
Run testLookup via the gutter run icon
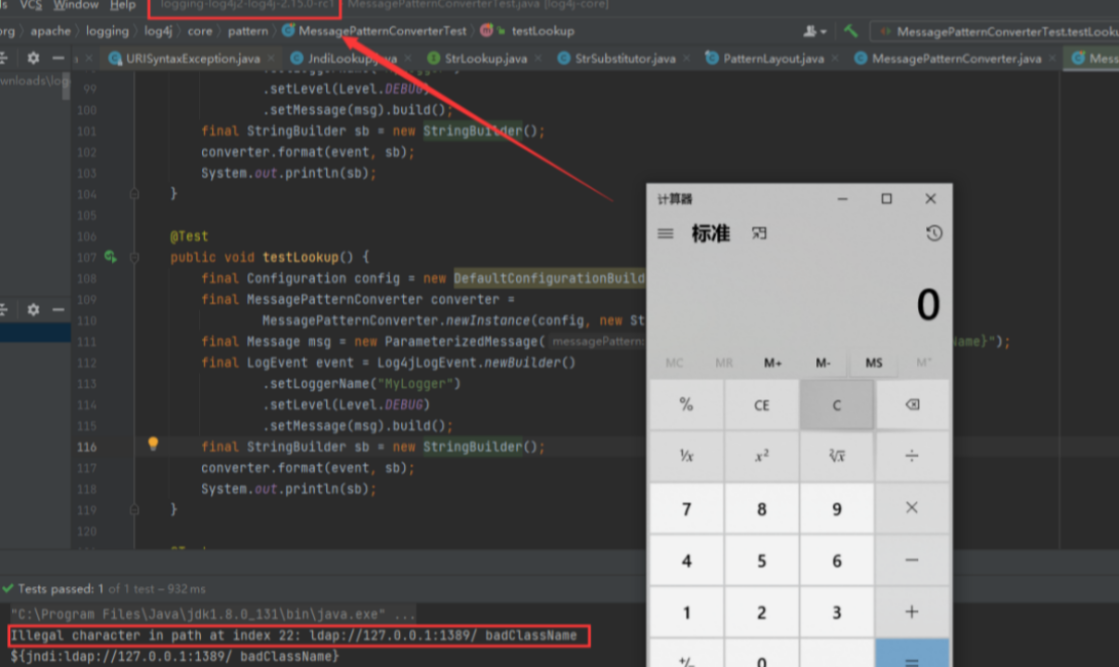[110, 257]
